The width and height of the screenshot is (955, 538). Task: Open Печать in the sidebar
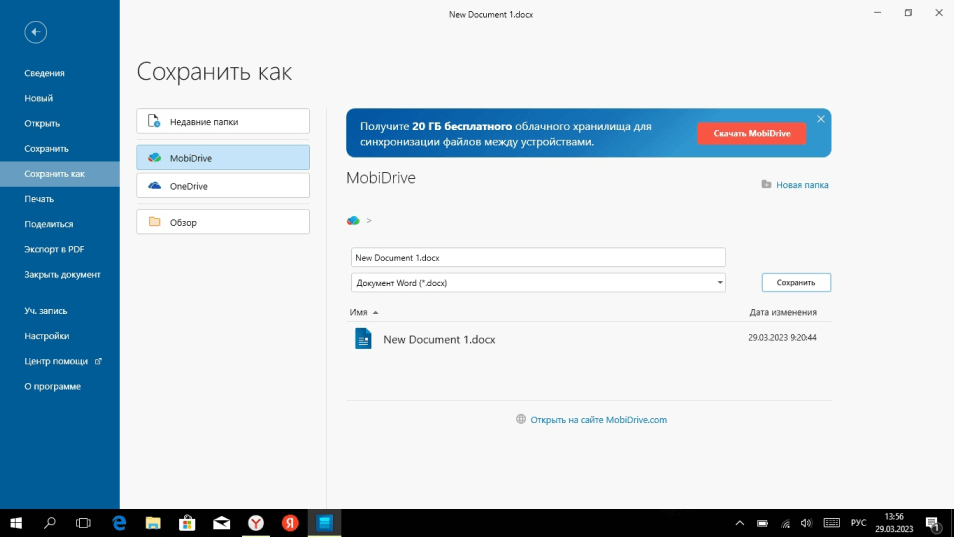pos(39,199)
